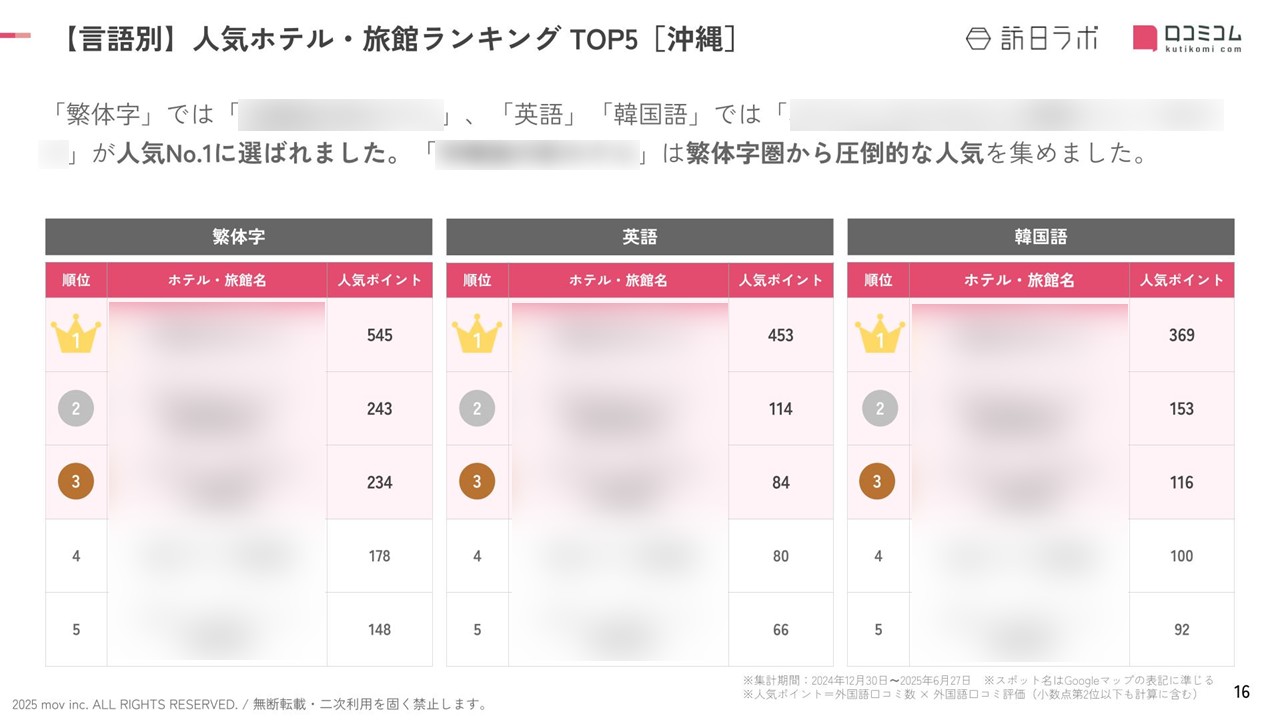Select the 繁体字 table header
The height and width of the screenshot is (720, 1280).
(x=239, y=237)
